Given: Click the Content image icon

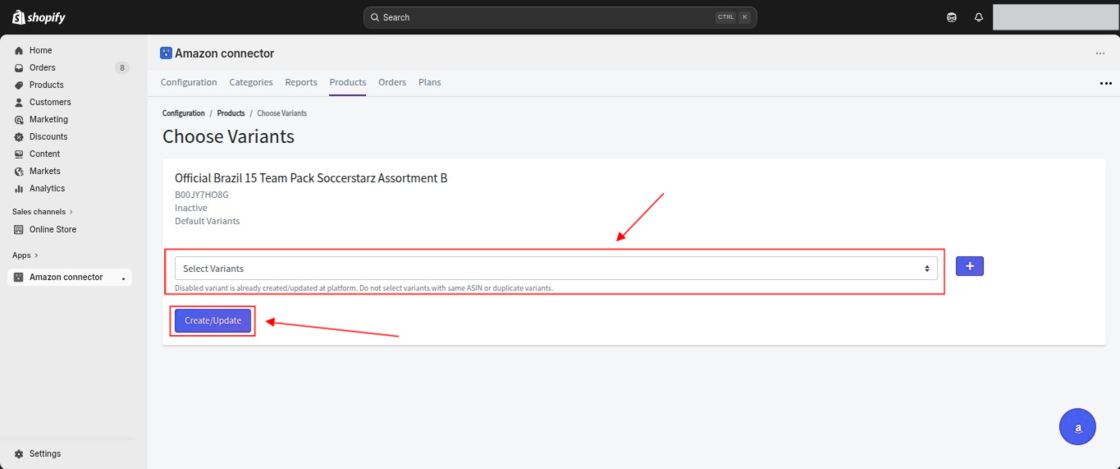Looking at the screenshot, I should [x=19, y=153].
